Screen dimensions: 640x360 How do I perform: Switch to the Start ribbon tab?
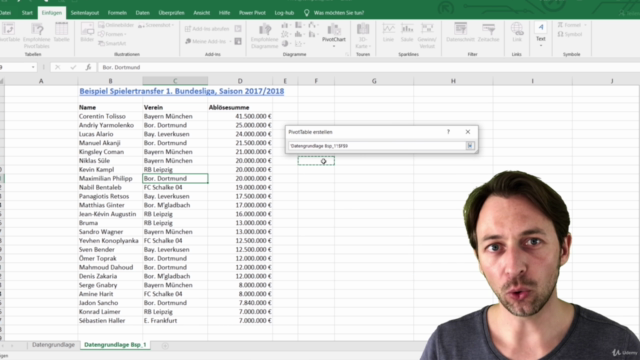(27, 13)
